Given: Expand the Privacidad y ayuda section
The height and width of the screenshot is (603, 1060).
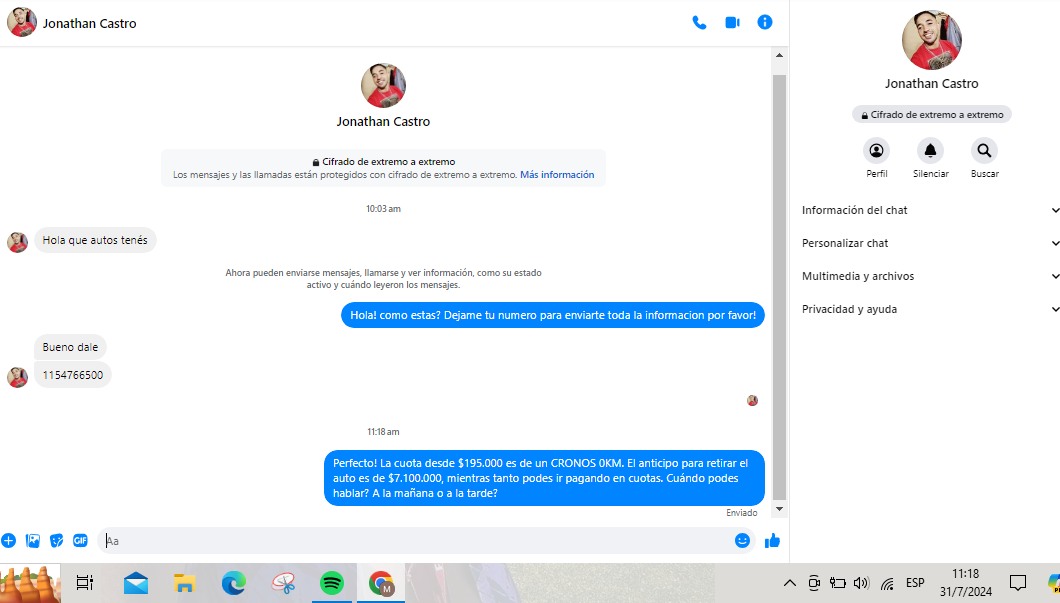Looking at the screenshot, I should coord(930,309).
